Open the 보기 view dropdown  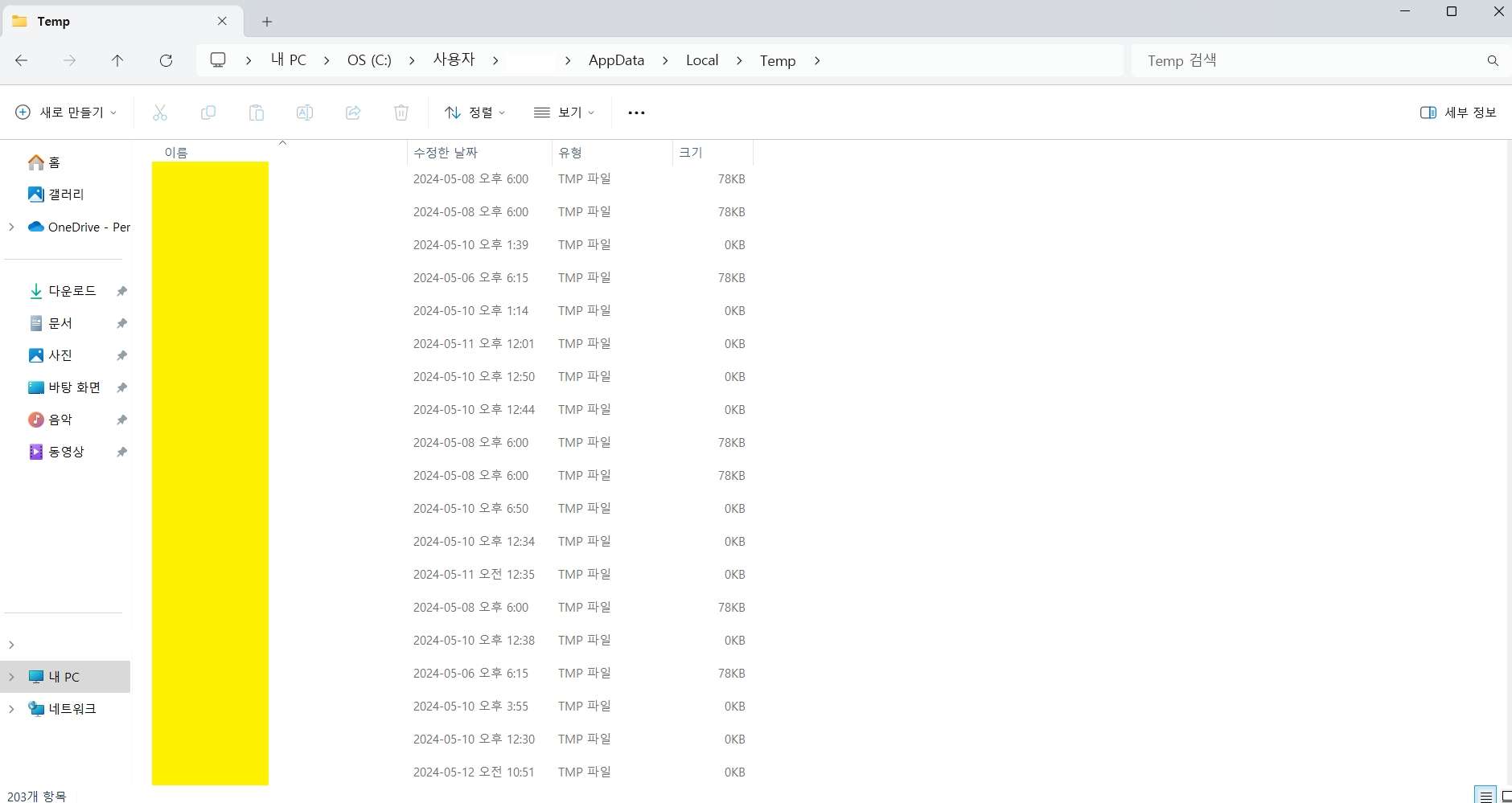coord(565,113)
